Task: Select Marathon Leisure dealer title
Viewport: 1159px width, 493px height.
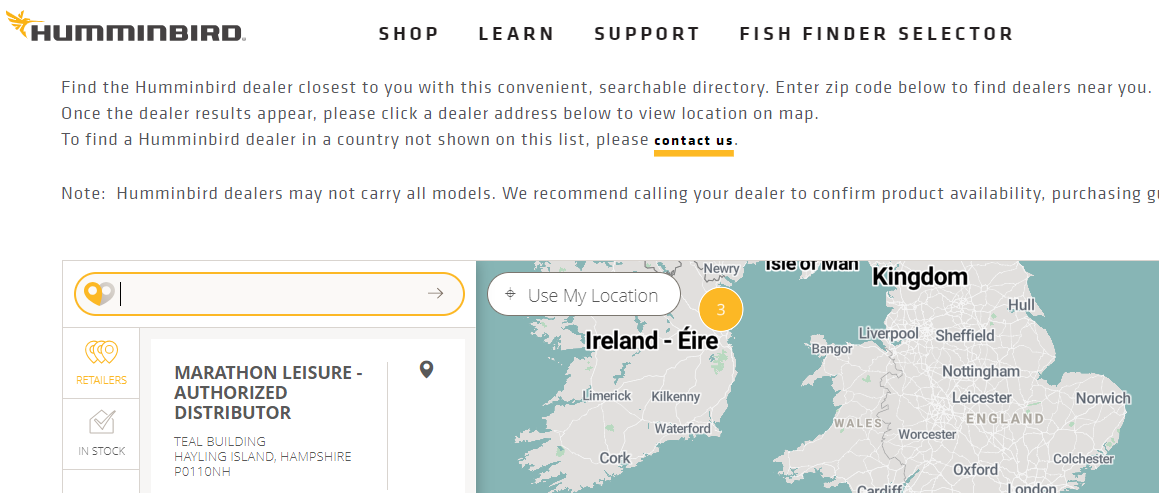Action: [x=268, y=392]
